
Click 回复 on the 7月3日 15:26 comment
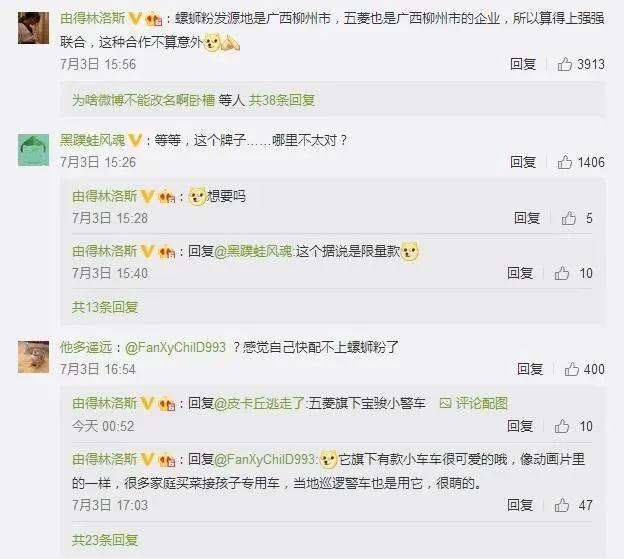pyautogui.click(x=523, y=162)
